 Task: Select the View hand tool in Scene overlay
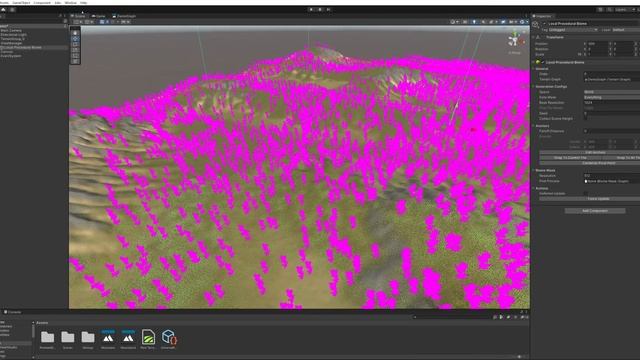(x=75, y=33)
